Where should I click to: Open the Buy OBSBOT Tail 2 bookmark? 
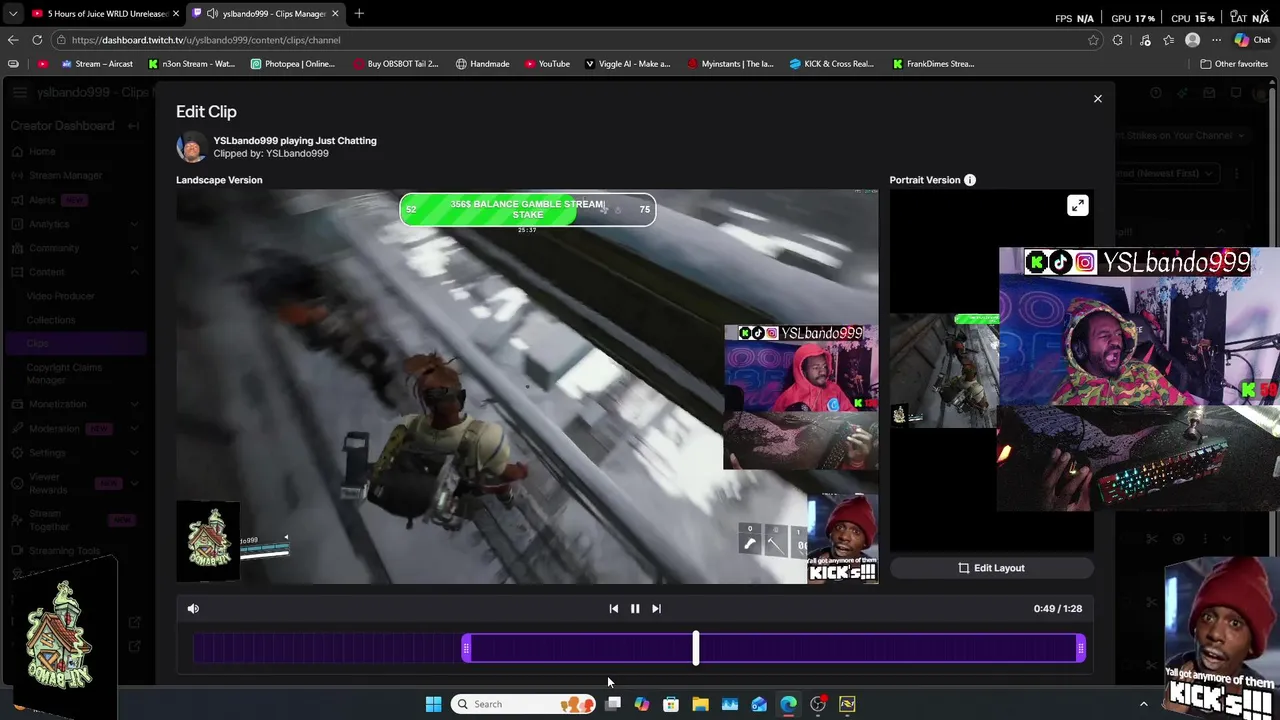(x=395, y=64)
